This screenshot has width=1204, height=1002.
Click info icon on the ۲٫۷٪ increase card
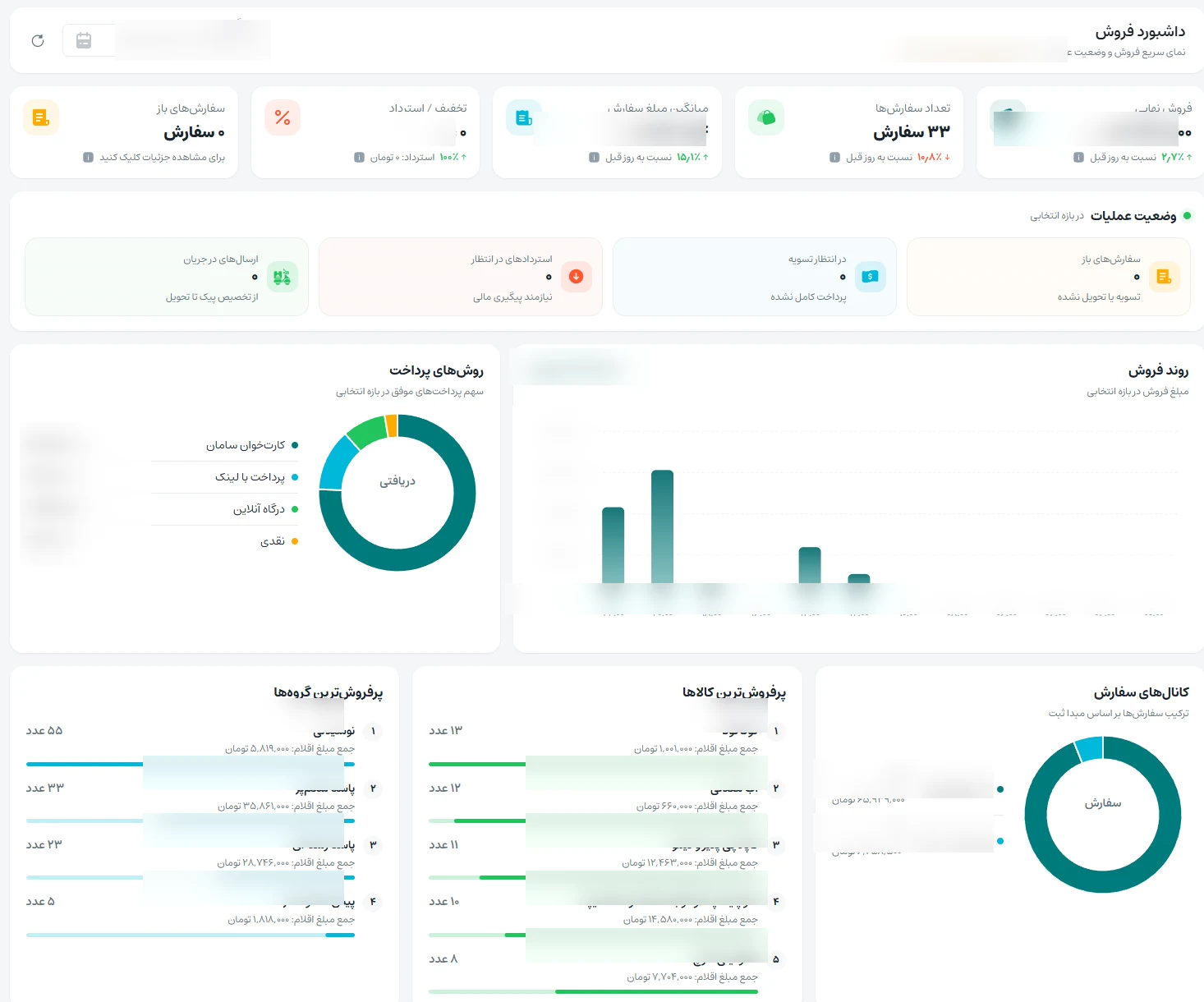point(1078,157)
